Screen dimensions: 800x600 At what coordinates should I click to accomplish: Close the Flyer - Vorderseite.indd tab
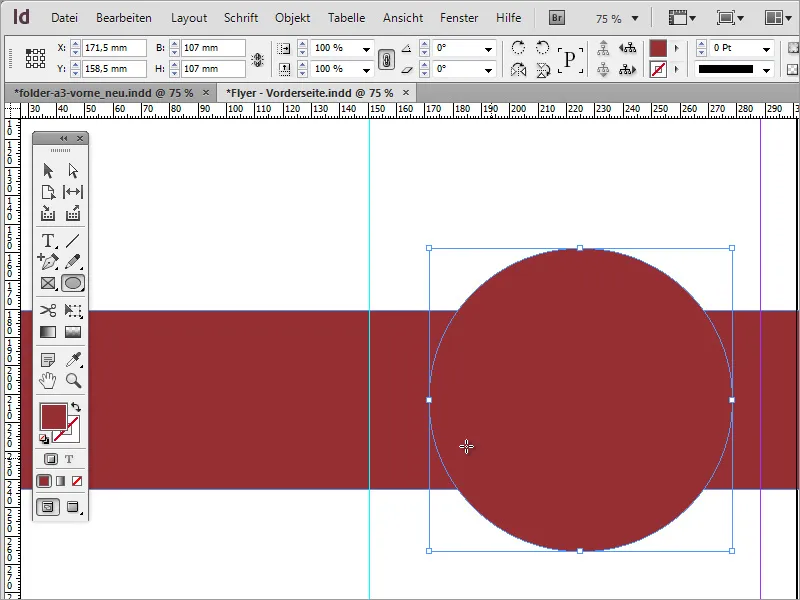pyautogui.click(x=406, y=93)
